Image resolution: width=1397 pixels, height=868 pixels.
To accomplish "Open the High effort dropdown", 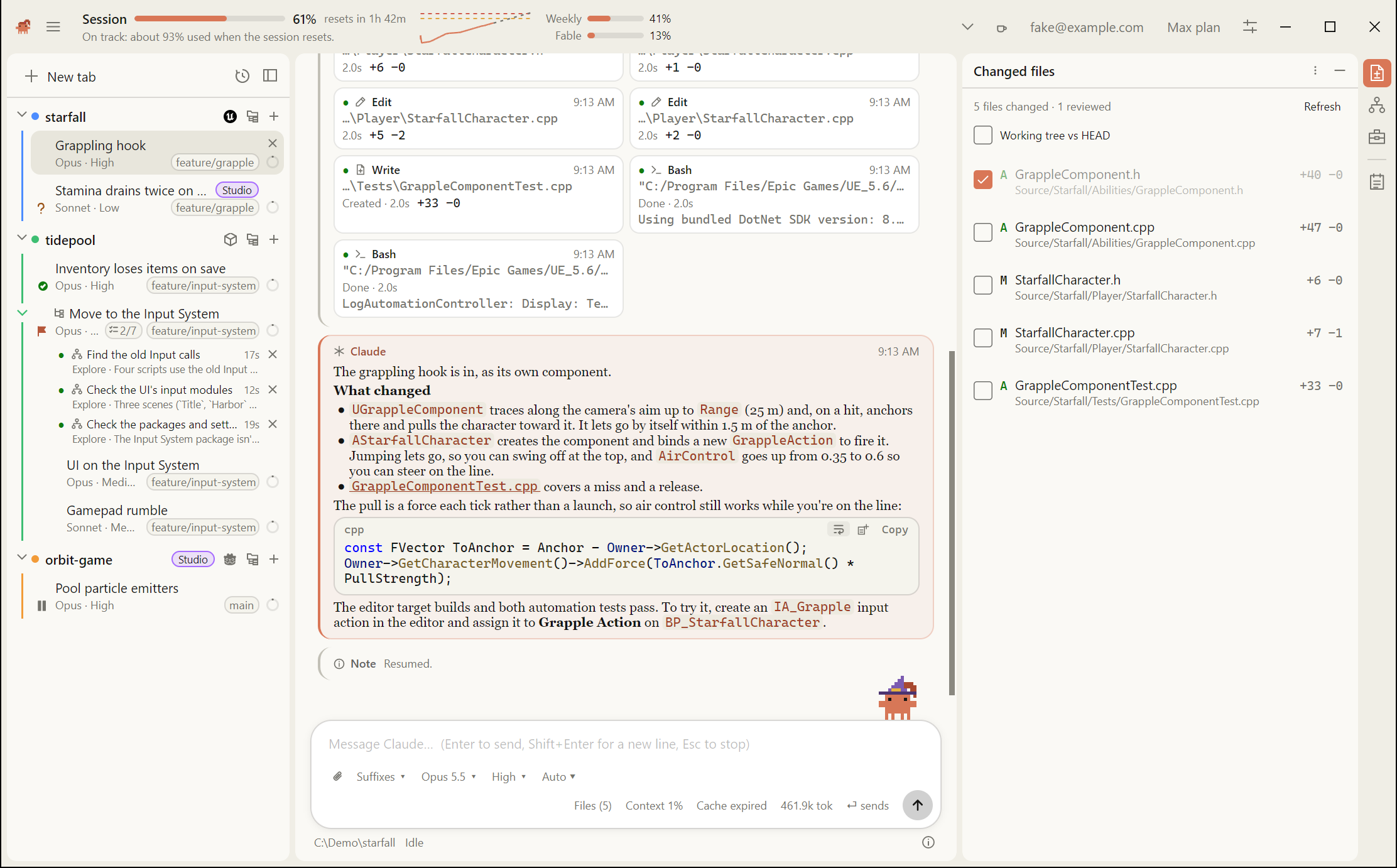I will tap(509, 776).
